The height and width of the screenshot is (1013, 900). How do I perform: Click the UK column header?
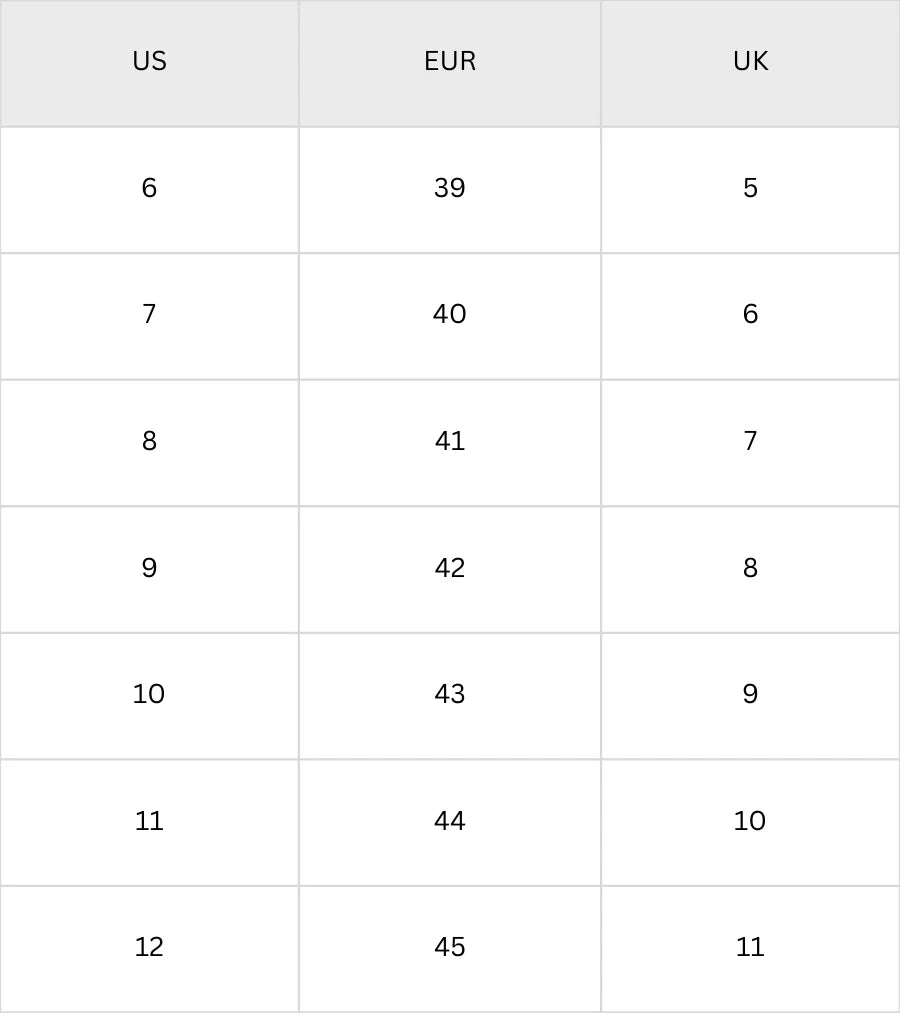(750, 62)
